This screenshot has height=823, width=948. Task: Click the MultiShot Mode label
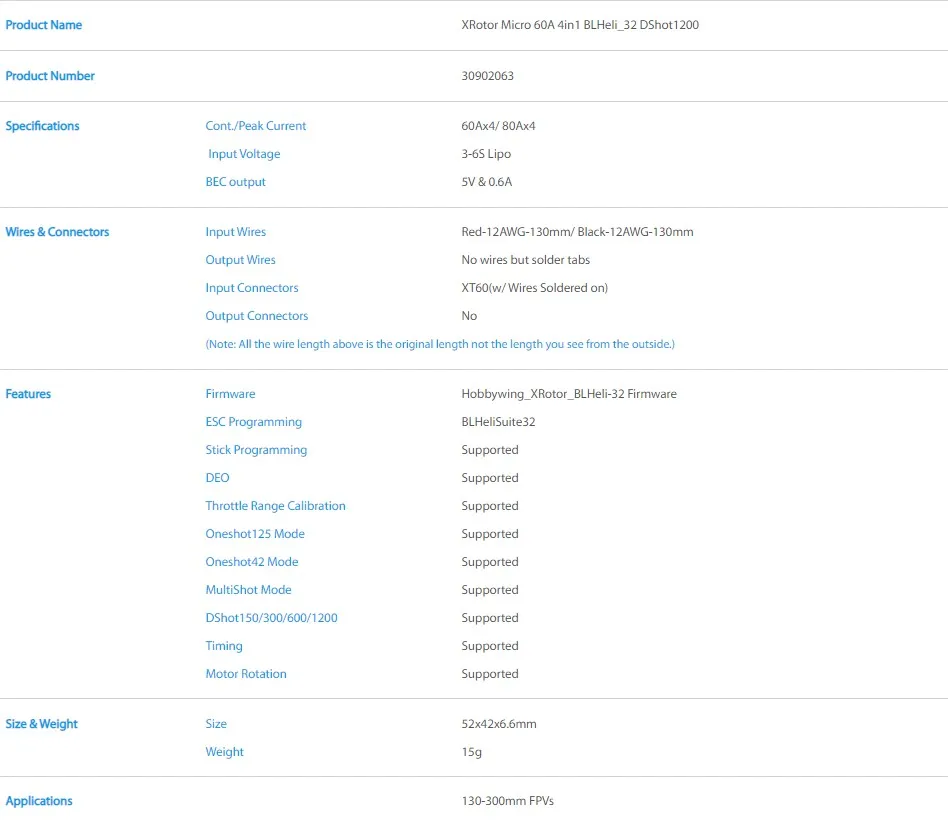248,590
